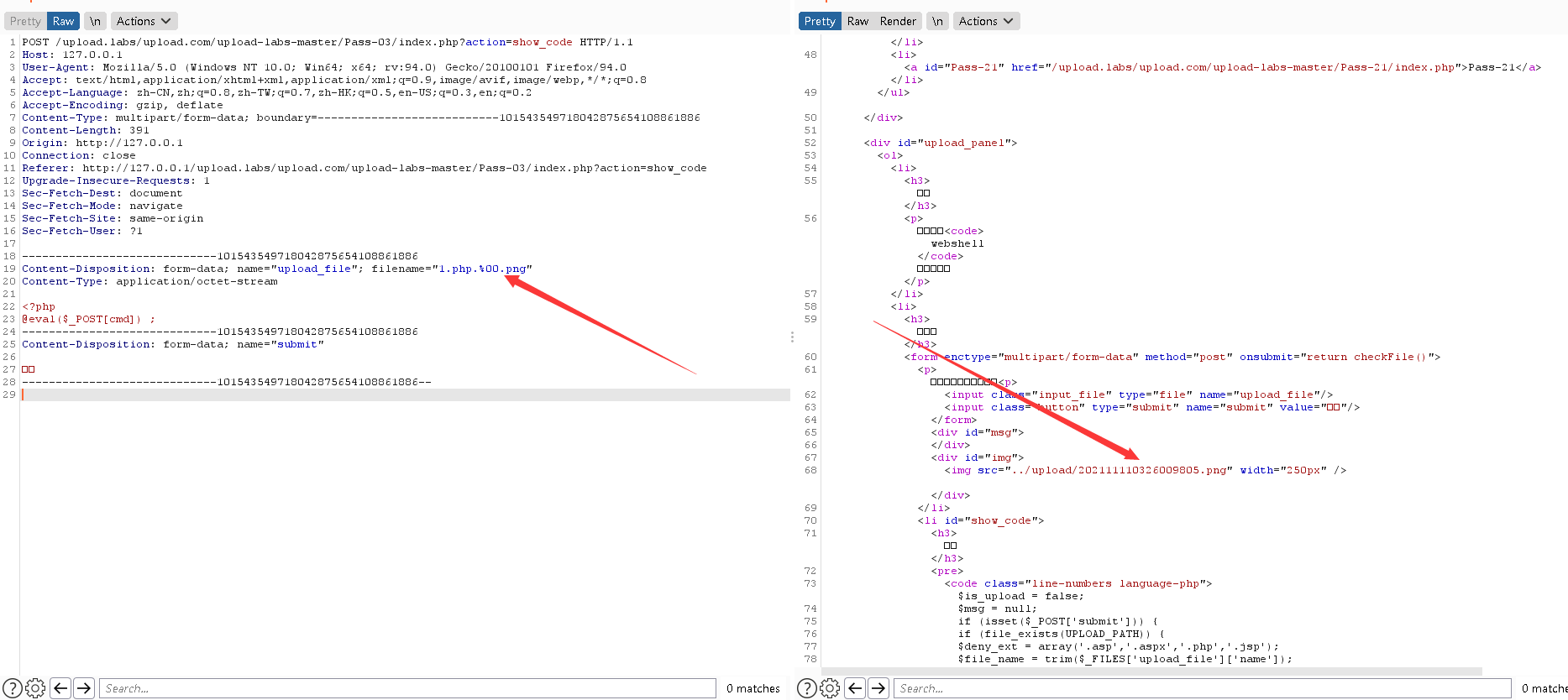The image size is (1568, 700).
Task: Click the <?php line in request body
Action: (x=39, y=306)
